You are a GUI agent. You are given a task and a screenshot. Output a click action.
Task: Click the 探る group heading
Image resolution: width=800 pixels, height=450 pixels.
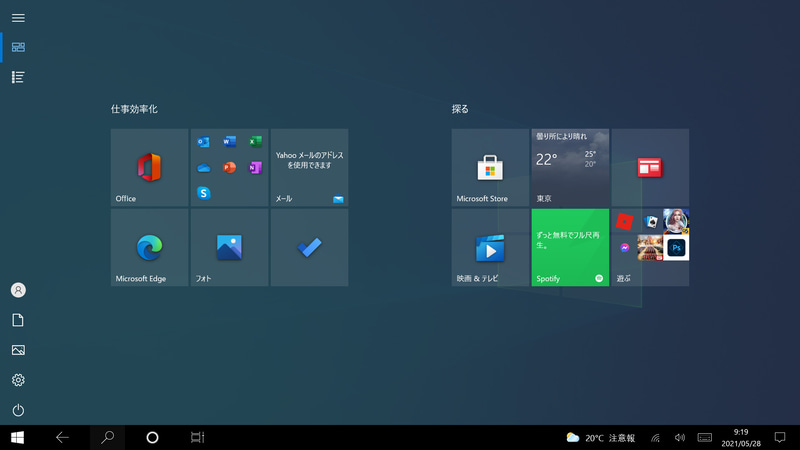460,109
